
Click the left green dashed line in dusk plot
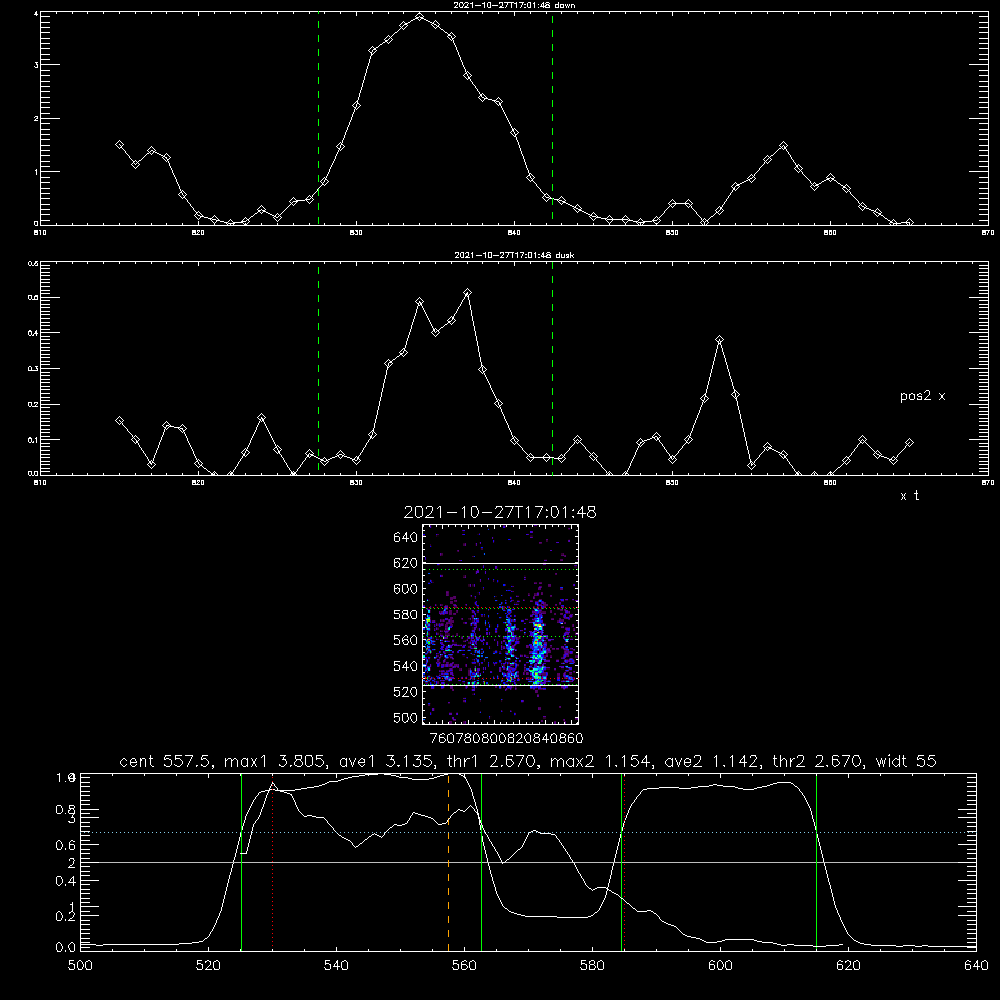pos(318,367)
